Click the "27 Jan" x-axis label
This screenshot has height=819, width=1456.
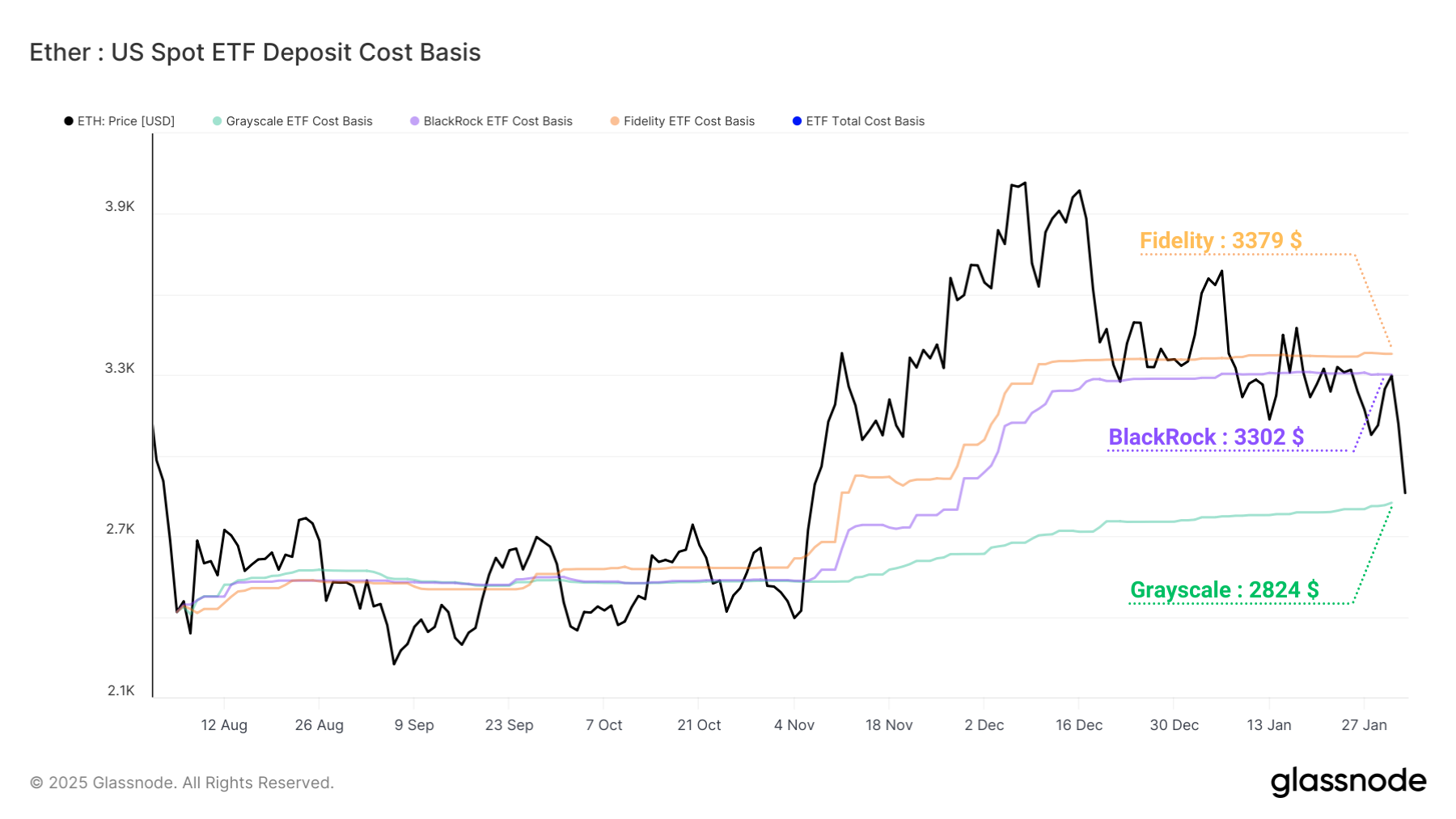click(x=1365, y=724)
